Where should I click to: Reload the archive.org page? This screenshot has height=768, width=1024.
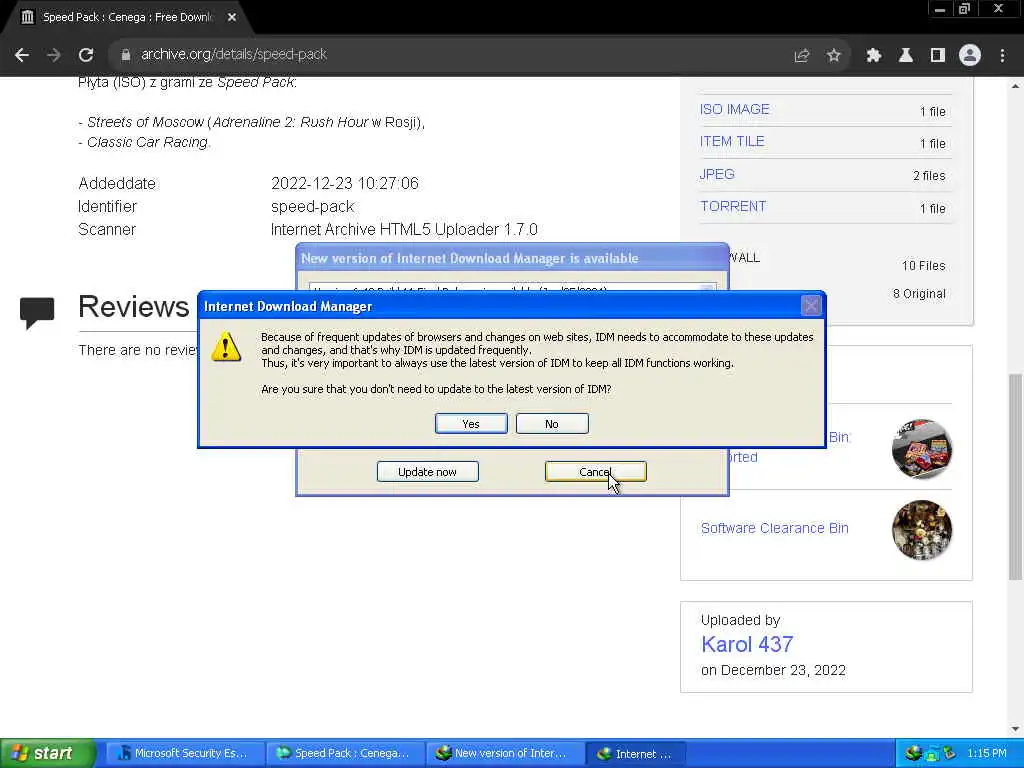86,56
